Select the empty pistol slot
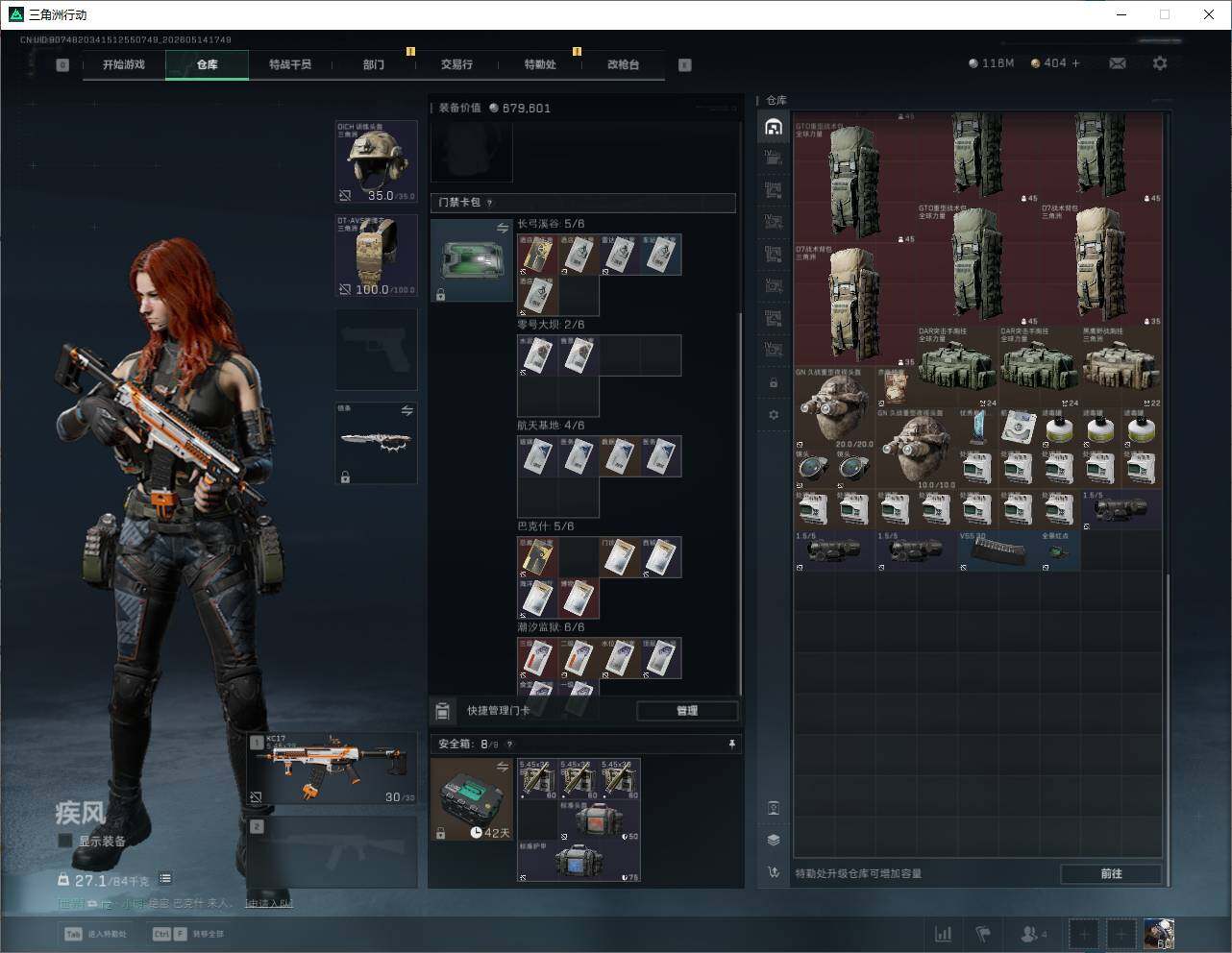Viewport: 1232px width, 953px height. [377, 350]
